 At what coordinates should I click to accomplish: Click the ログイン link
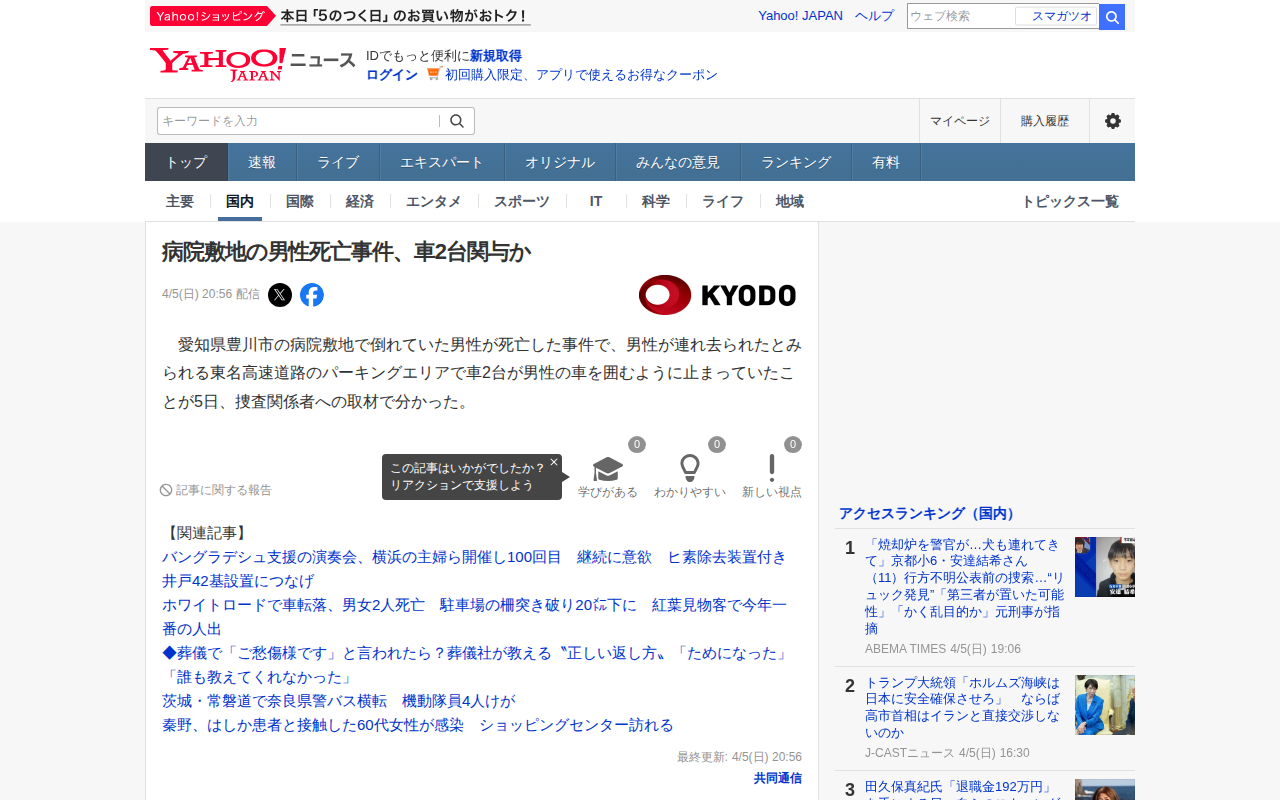coord(392,75)
